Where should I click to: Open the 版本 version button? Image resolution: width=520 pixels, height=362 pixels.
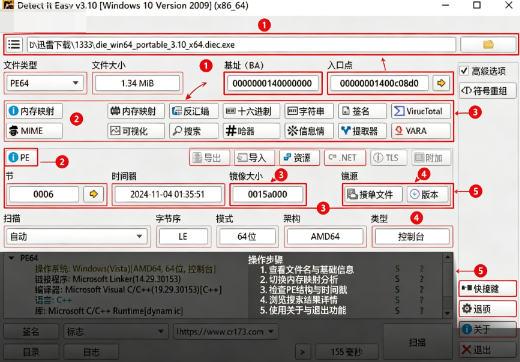point(428,194)
